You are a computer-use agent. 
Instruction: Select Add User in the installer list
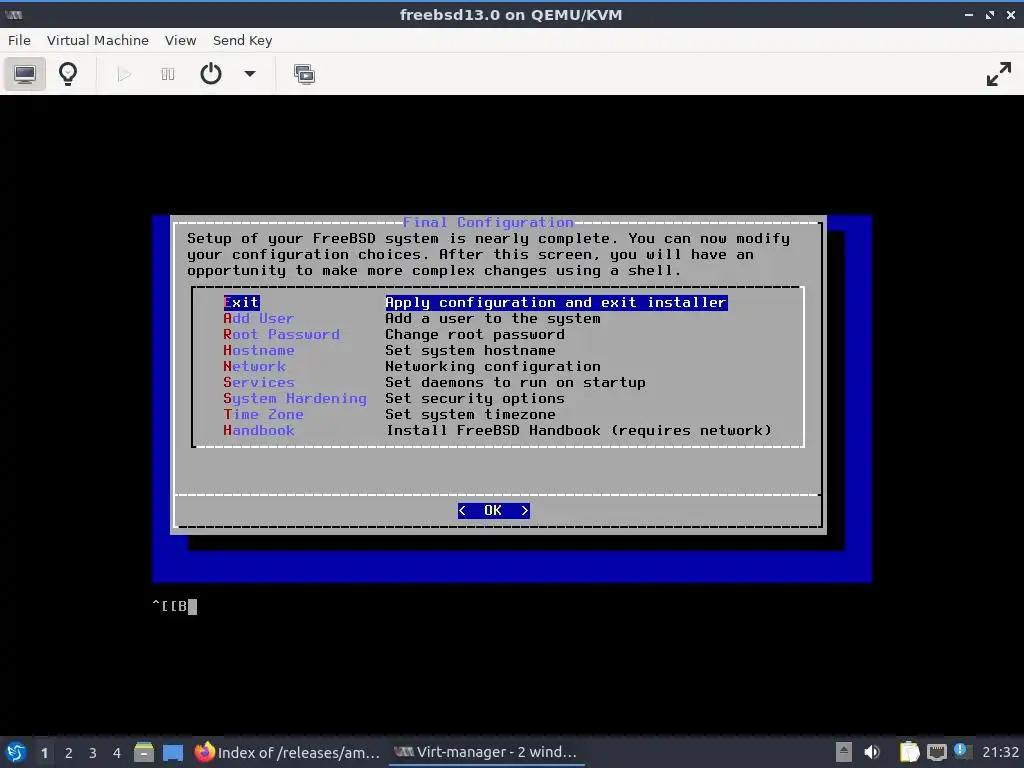click(x=258, y=319)
